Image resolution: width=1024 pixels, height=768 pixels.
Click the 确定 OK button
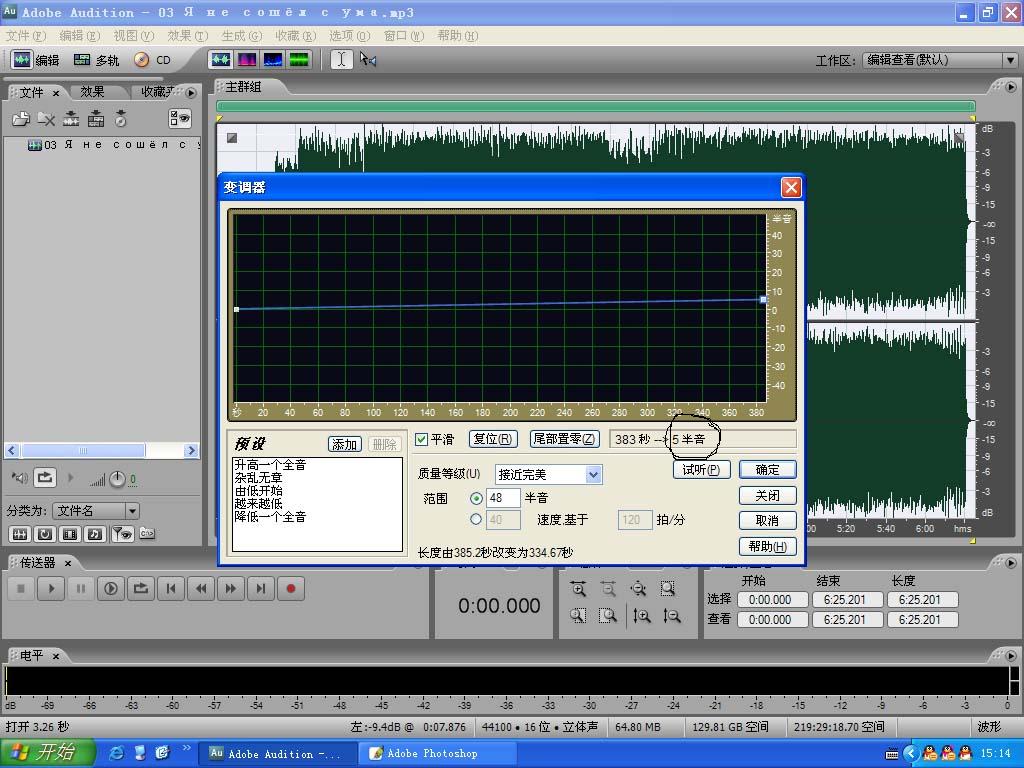point(767,469)
